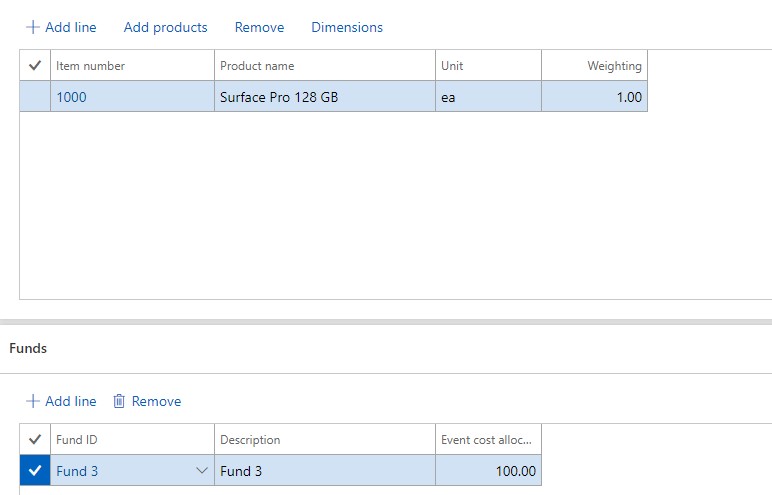
Task: Click Remove in the products toolbar
Action: (x=259, y=27)
